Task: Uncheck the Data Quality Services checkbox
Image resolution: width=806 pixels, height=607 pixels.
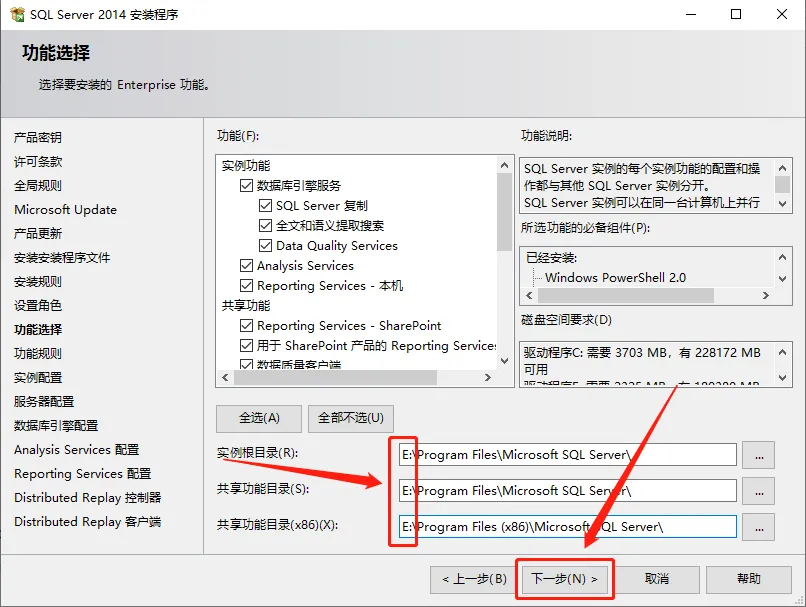Action: 265,246
